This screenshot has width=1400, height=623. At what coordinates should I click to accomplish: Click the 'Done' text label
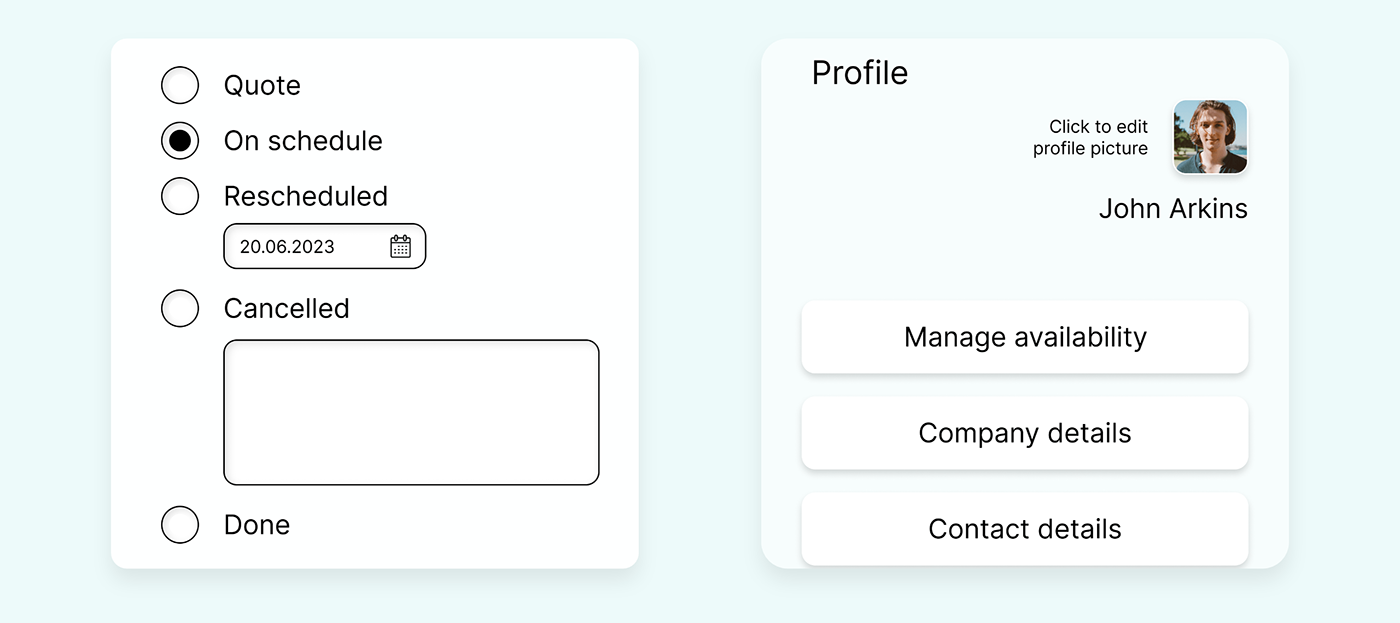click(257, 524)
